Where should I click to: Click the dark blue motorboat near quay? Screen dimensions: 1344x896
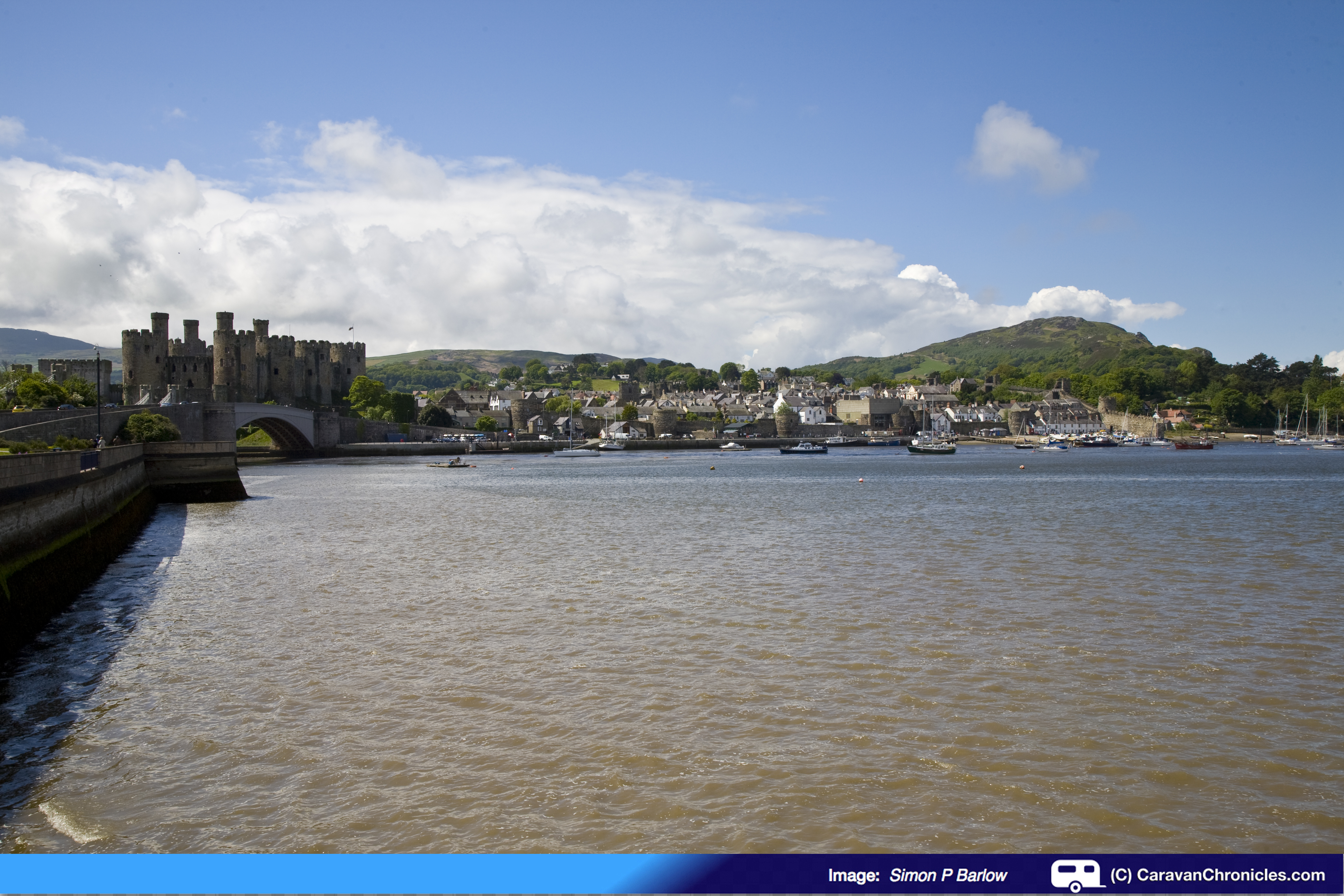click(803, 450)
